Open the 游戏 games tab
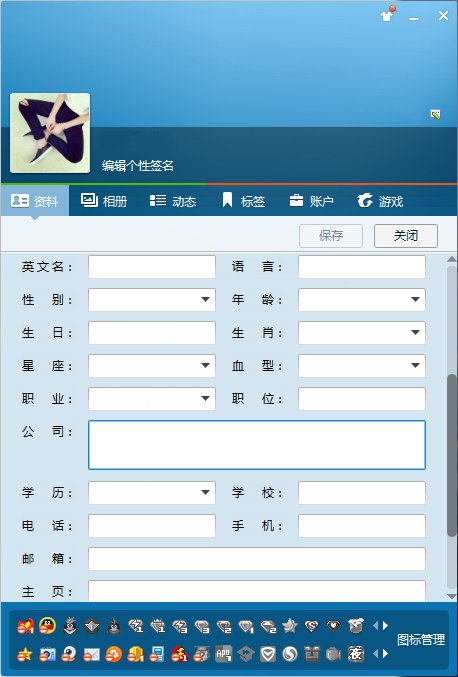 [x=380, y=201]
